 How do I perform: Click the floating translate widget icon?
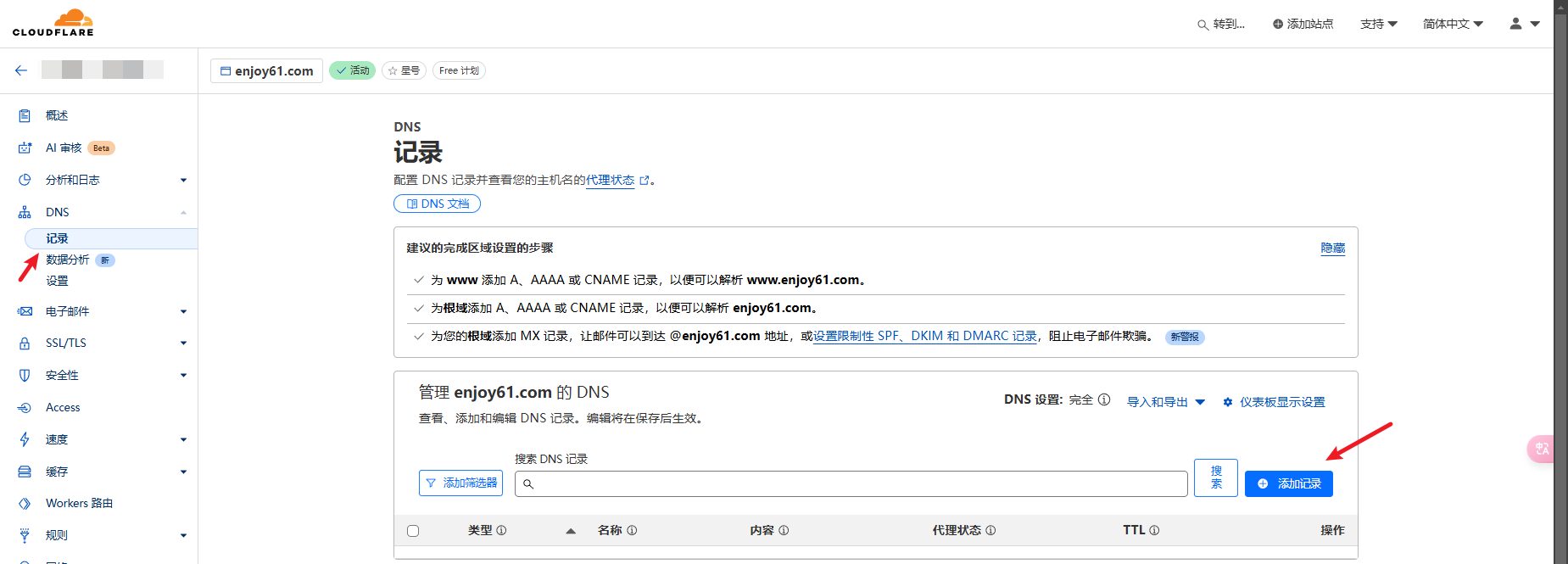tap(1542, 449)
